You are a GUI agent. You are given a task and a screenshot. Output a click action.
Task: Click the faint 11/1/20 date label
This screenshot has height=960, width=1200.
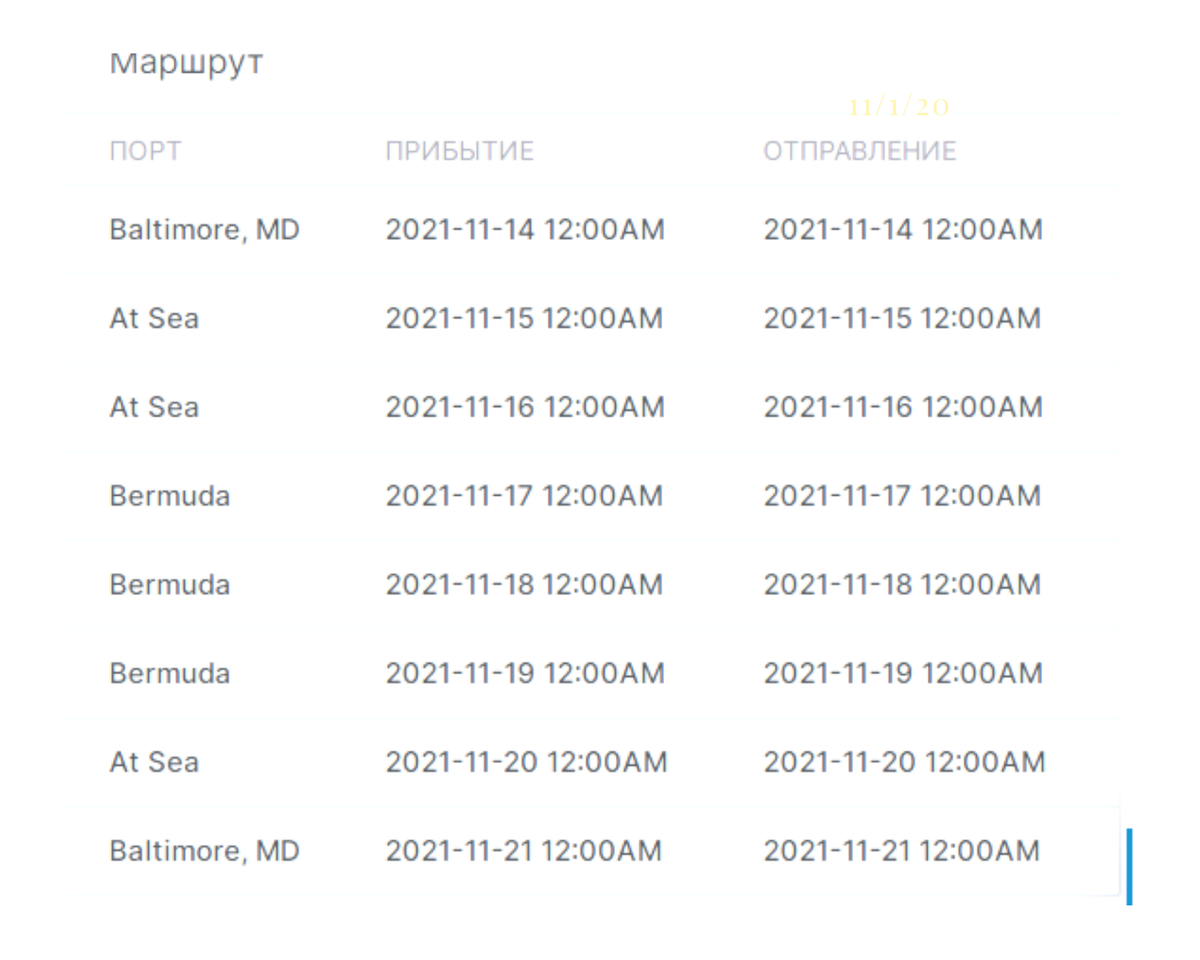pyautogui.click(x=898, y=107)
